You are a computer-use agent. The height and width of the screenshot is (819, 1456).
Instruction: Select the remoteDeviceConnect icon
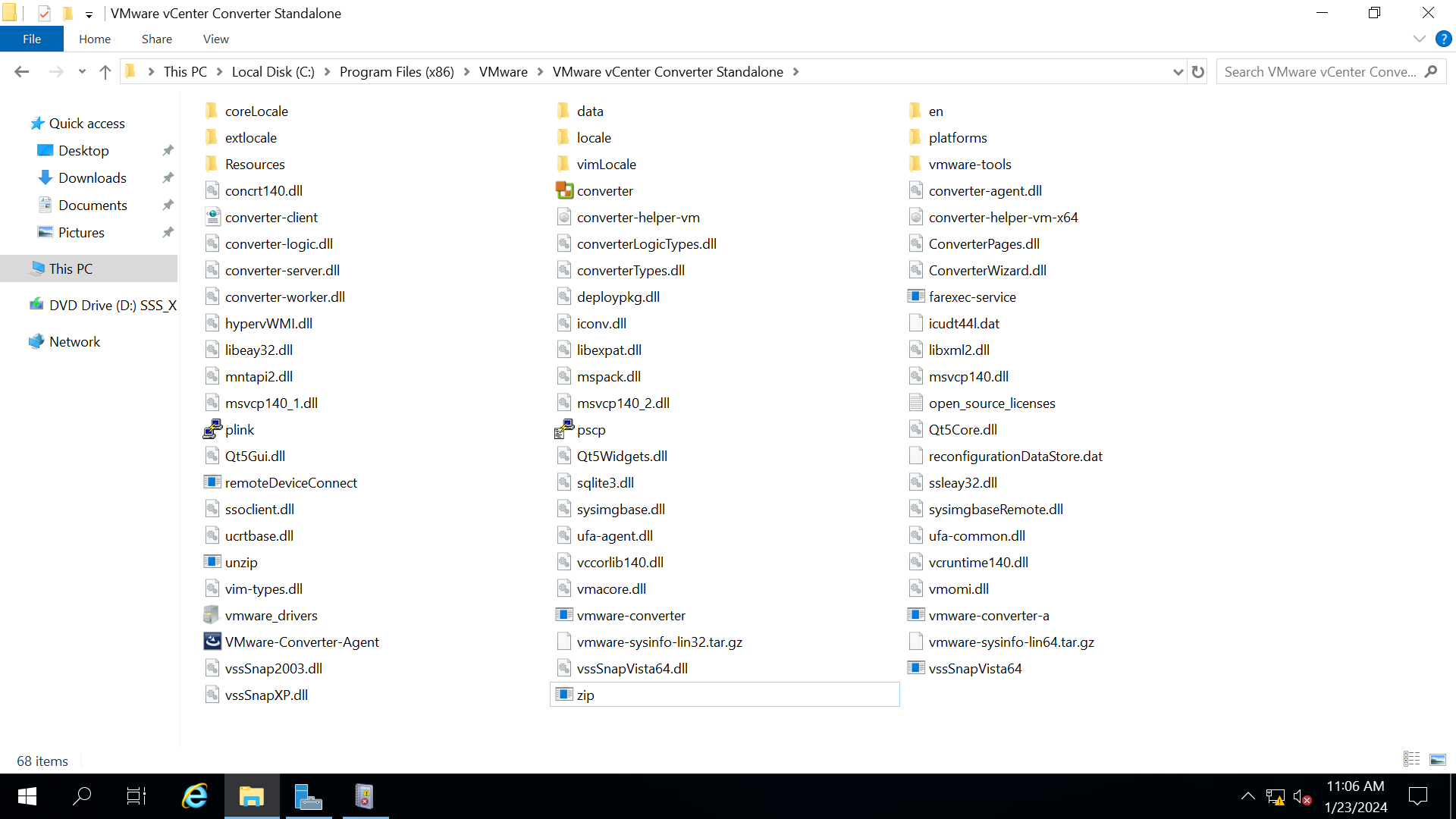pyautogui.click(x=212, y=482)
